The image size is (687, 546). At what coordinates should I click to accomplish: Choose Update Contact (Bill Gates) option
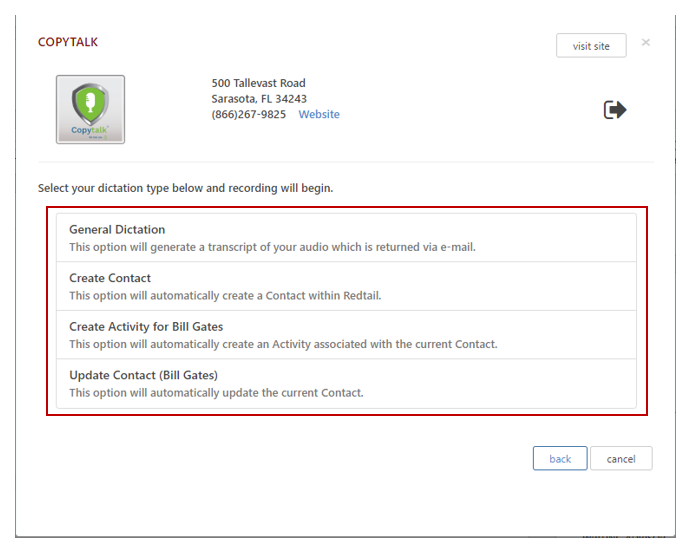[x=346, y=384]
